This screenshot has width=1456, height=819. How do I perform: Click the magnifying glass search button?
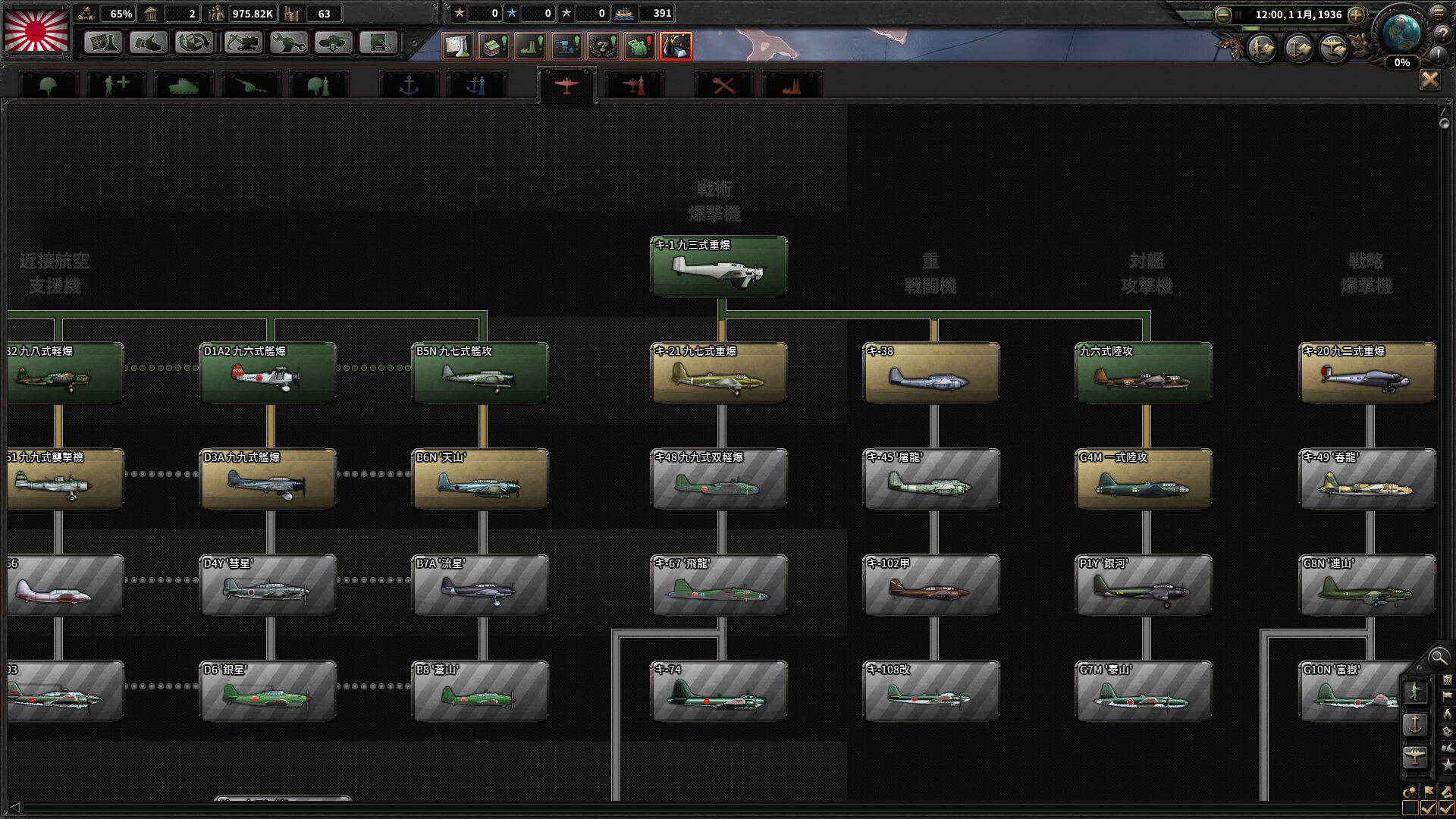coord(1438,657)
